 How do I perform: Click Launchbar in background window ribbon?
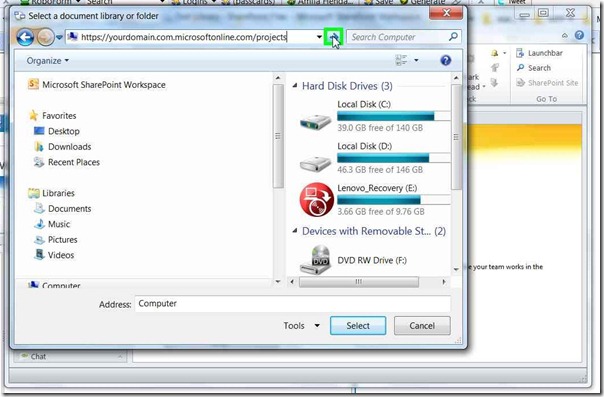pyautogui.click(x=539, y=53)
